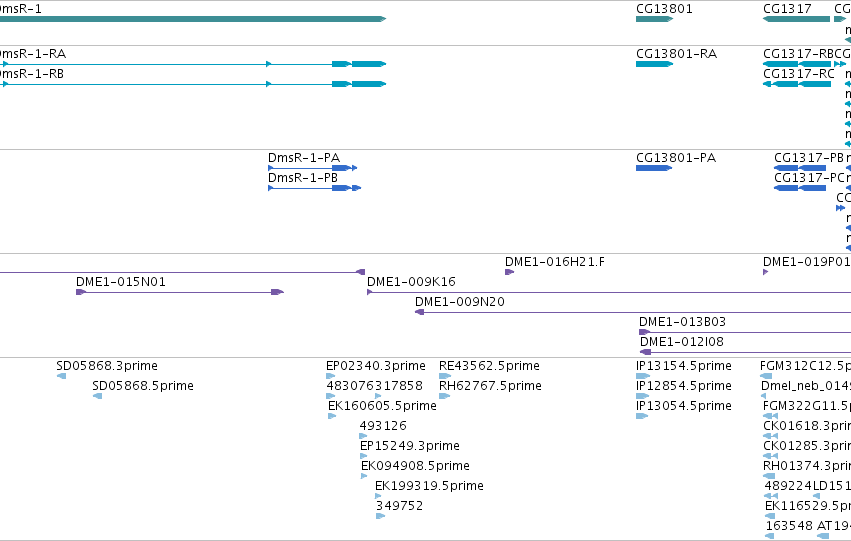Viewport: 851px width, 541px height.
Task: Click EST SD05868.3prime
Action: (x=61, y=375)
